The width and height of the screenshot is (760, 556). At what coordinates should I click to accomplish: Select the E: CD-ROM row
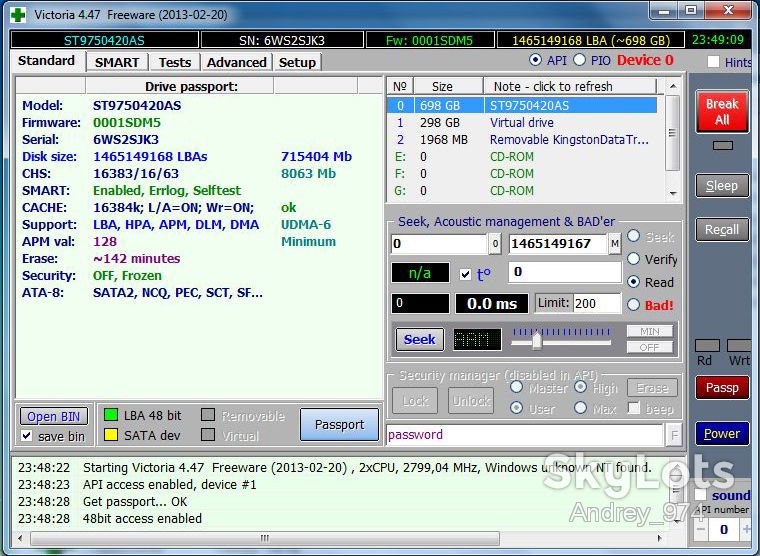[x=522, y=157]
